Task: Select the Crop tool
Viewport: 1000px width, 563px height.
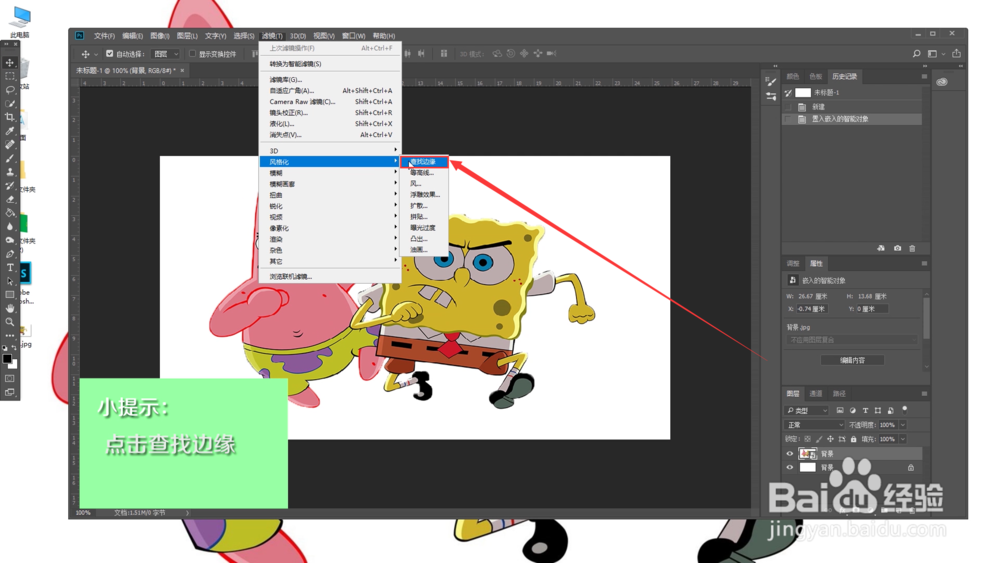Action: 10,117
